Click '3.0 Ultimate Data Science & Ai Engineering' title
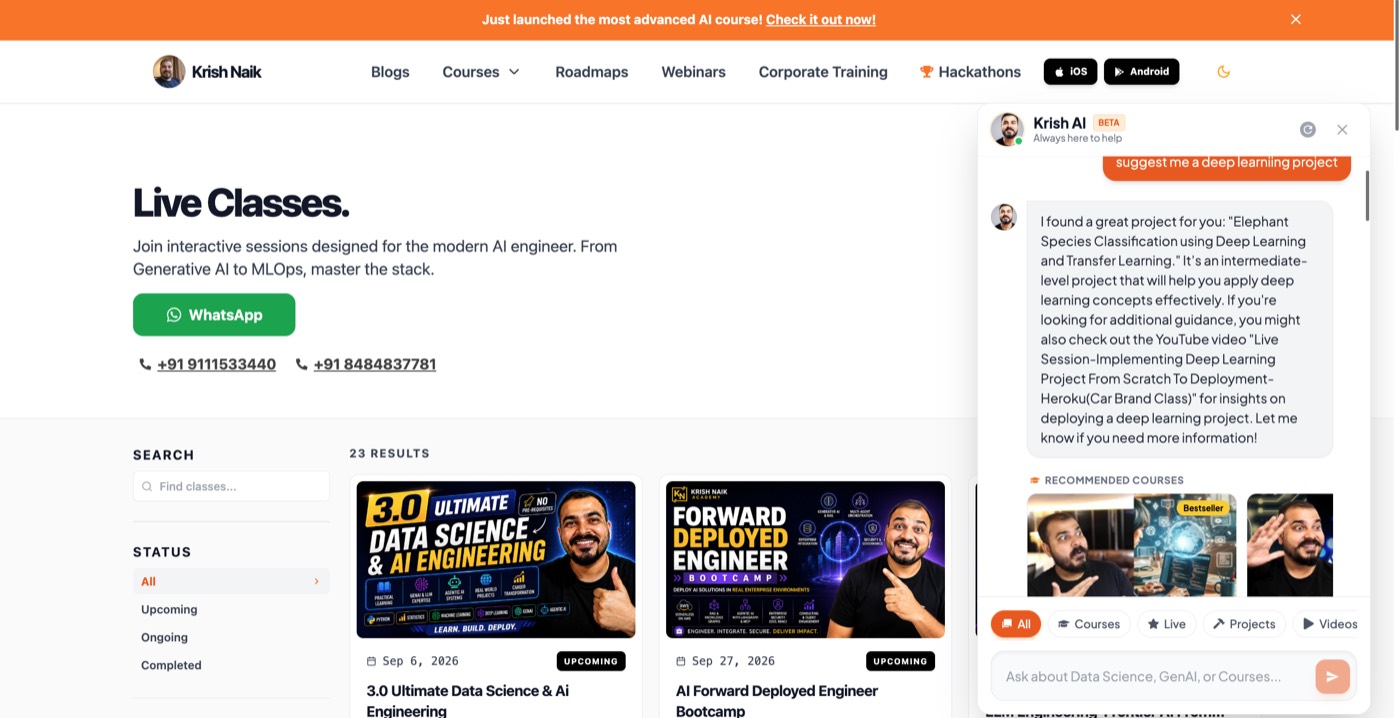The width and height of the screenshot is (1400, 718). [x=468, y=700]
